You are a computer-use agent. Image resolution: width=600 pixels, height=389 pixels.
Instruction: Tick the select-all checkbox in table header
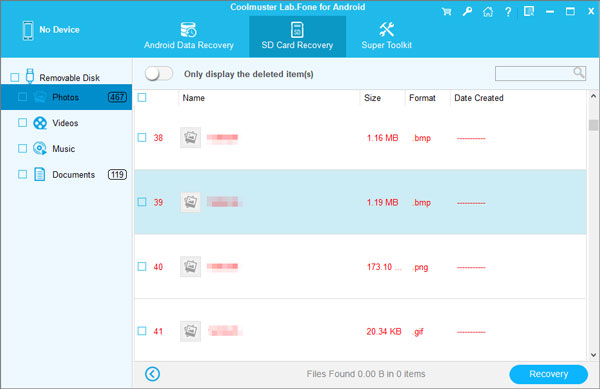coord(142,98)
